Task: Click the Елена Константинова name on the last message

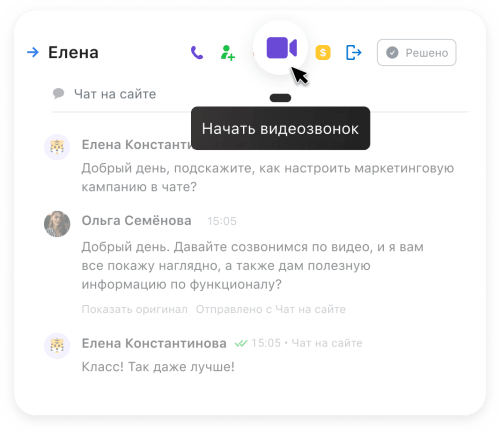Action: click(154, 343)
